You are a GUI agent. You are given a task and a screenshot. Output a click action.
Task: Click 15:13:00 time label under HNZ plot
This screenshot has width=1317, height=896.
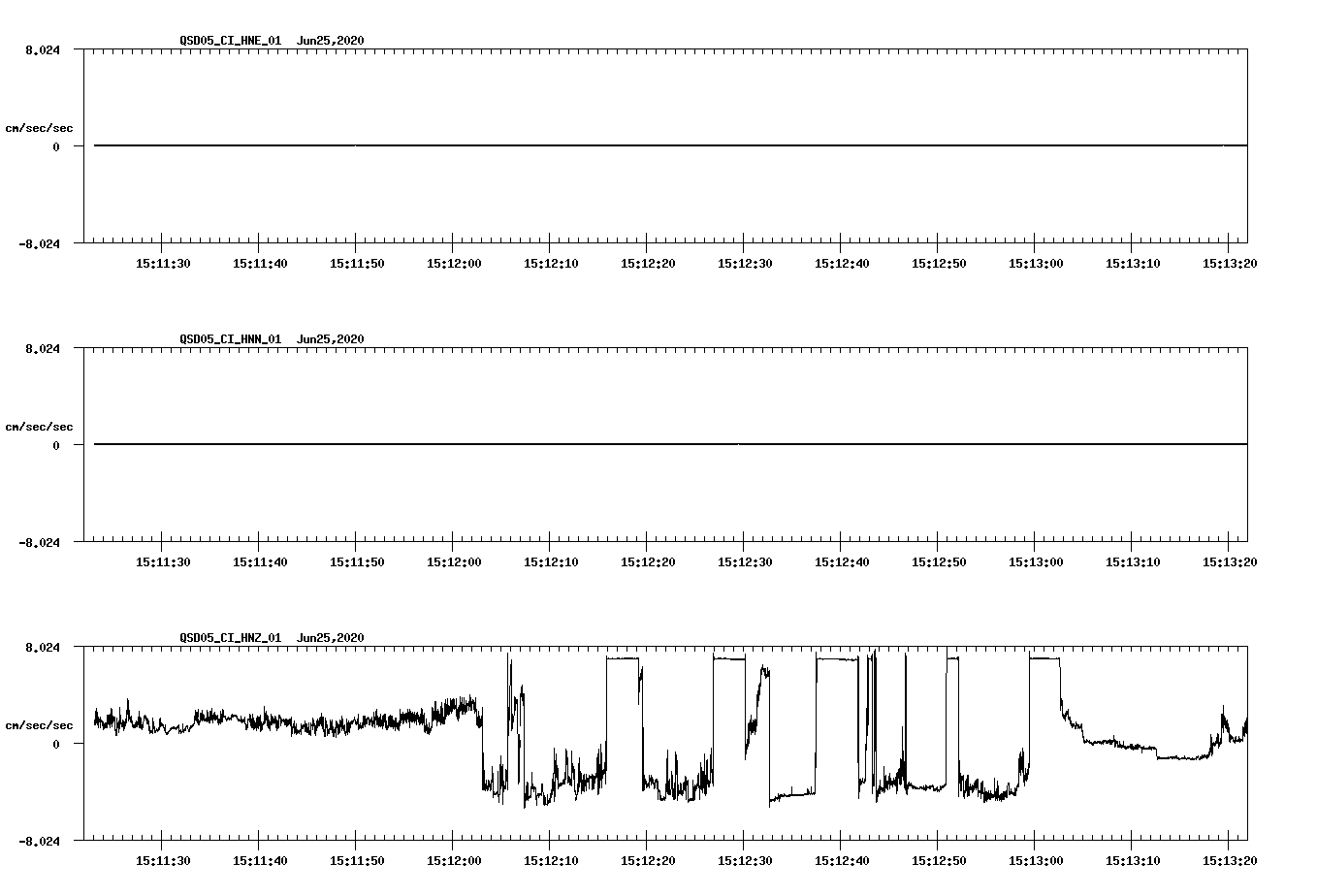tap(1036, 861)
